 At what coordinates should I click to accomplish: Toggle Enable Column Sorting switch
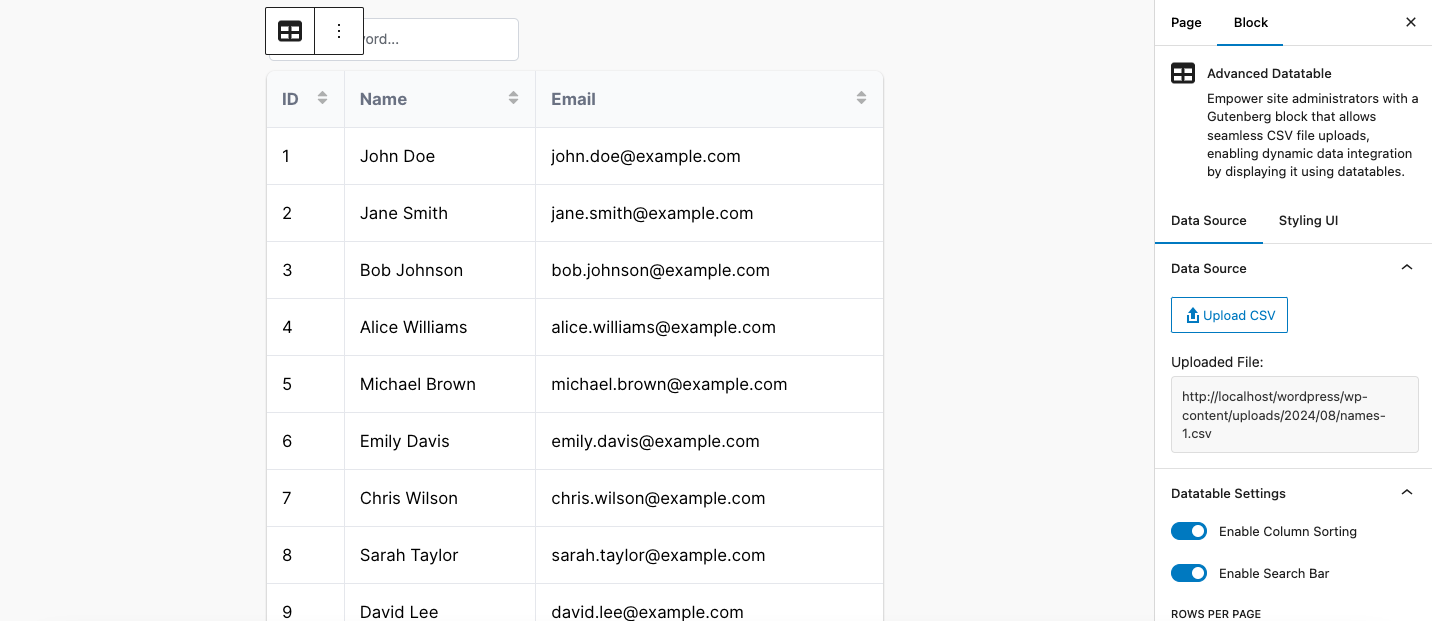pyautogui.click(x=1189, y=531)
